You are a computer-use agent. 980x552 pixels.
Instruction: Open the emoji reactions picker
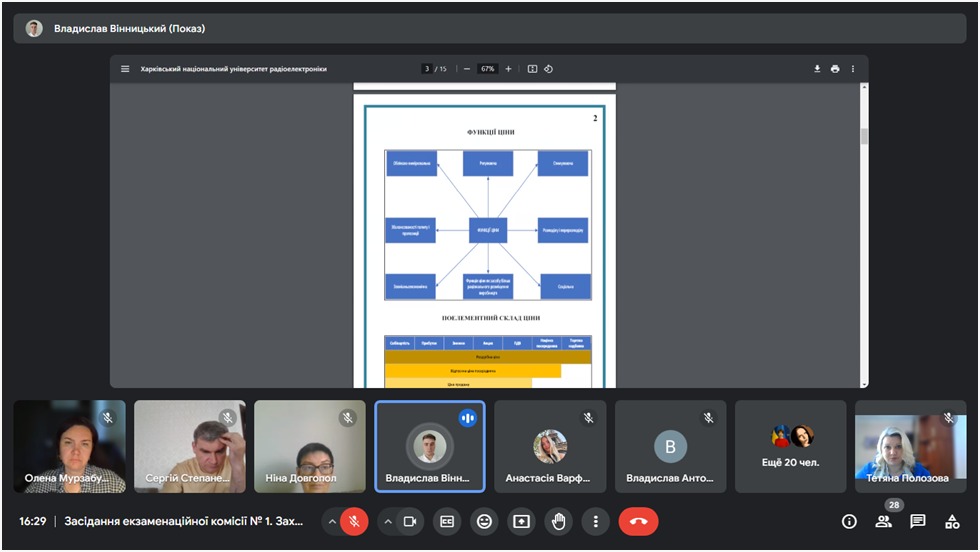485,521
